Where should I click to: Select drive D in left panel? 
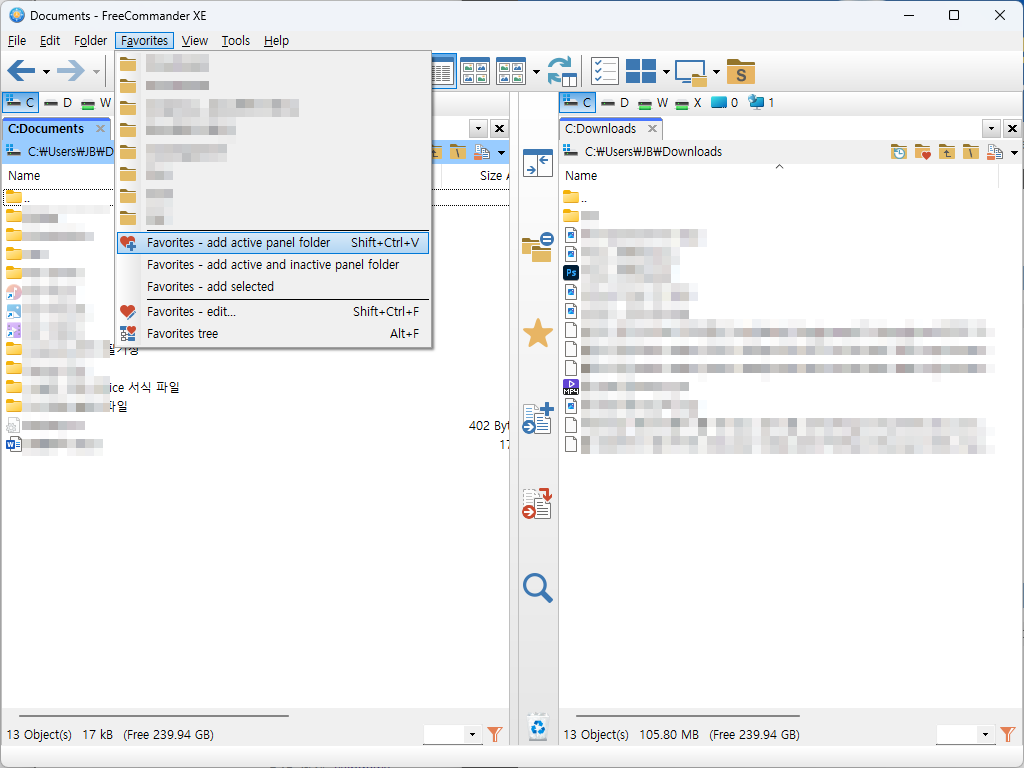[58, 103]
